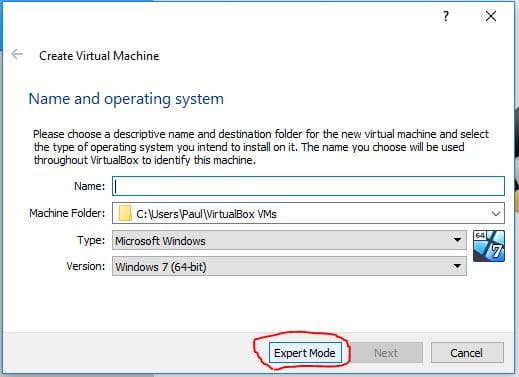Focus the Name text field

[308, 186]
